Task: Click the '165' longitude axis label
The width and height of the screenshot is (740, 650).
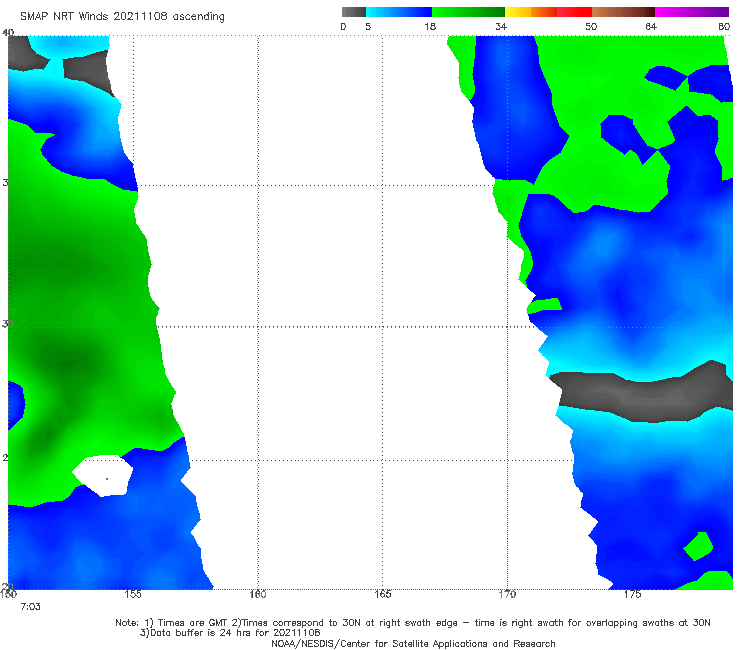Action: [x=382, y=594]
